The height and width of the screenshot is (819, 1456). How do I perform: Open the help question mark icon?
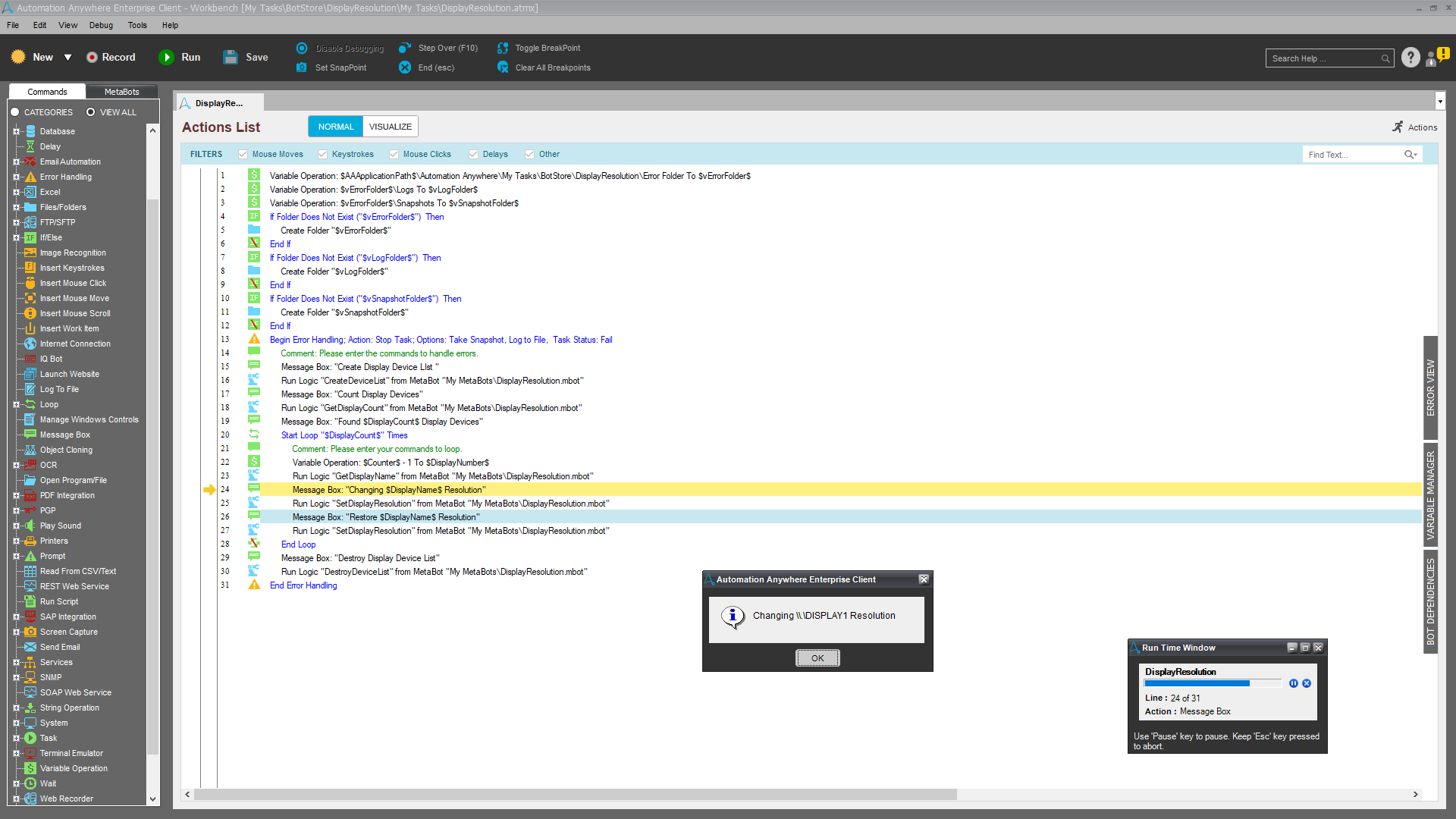[x=1410, y=58]
